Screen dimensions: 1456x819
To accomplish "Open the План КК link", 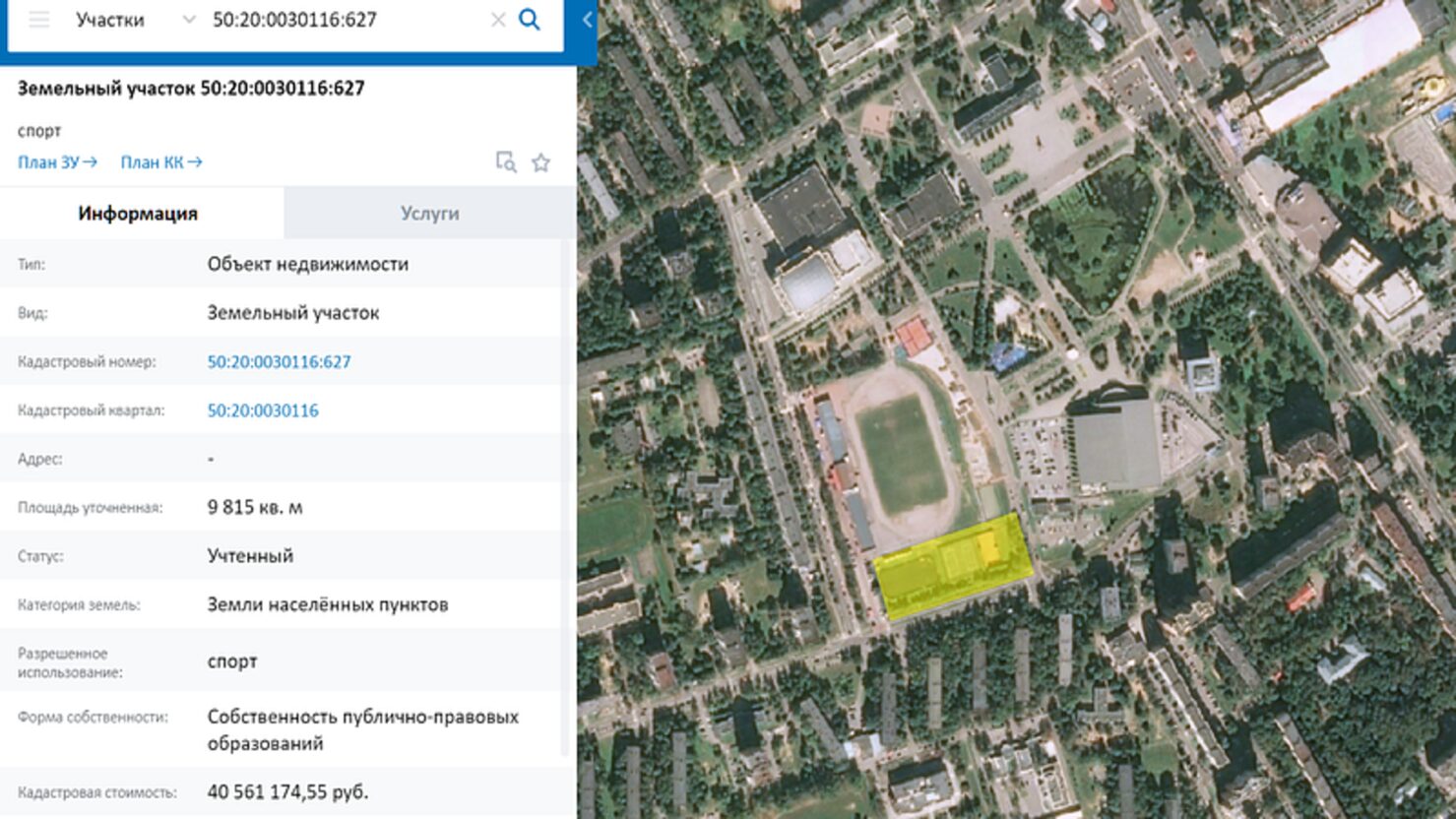I will coord(160,162).
